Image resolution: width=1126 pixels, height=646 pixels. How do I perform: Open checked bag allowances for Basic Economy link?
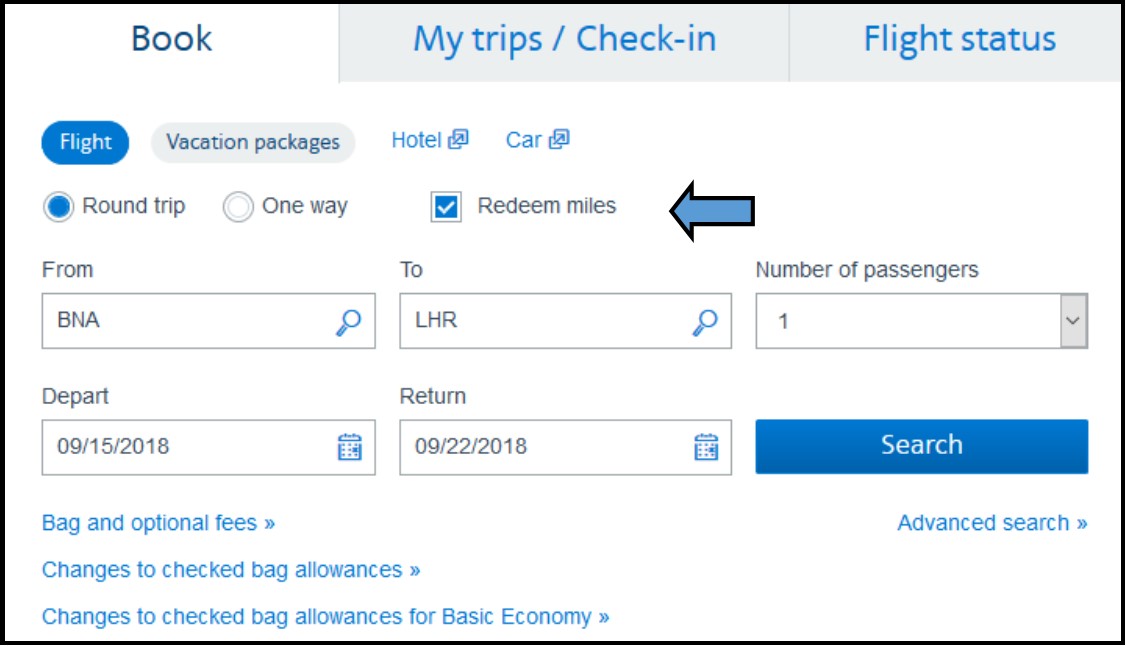325,616
